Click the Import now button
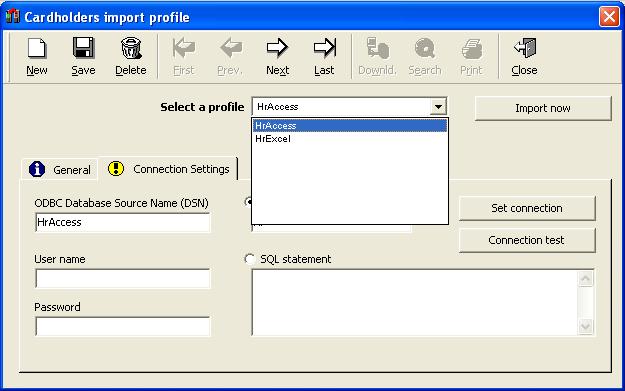Image resolution: width=625 pixels, height=391 pixels. (x=543, y=108)
